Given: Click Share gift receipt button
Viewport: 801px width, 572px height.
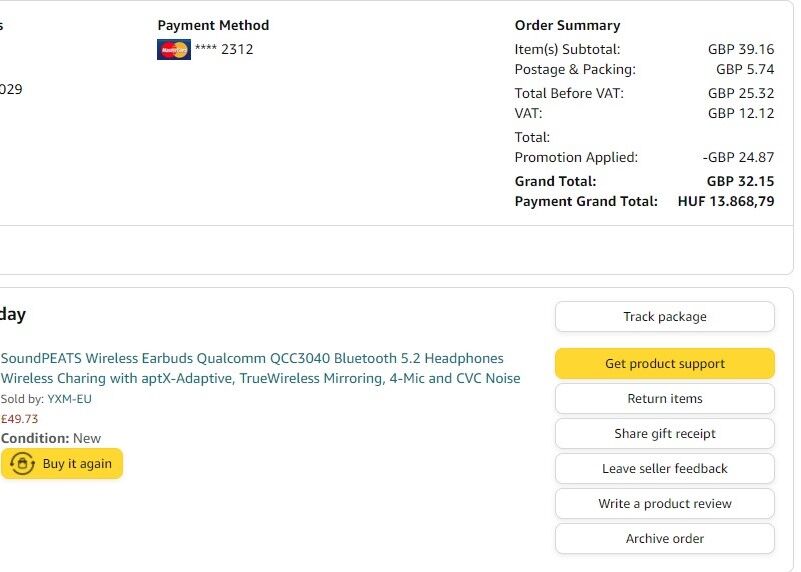Looking at the screenshot, I should coord(664,434).
